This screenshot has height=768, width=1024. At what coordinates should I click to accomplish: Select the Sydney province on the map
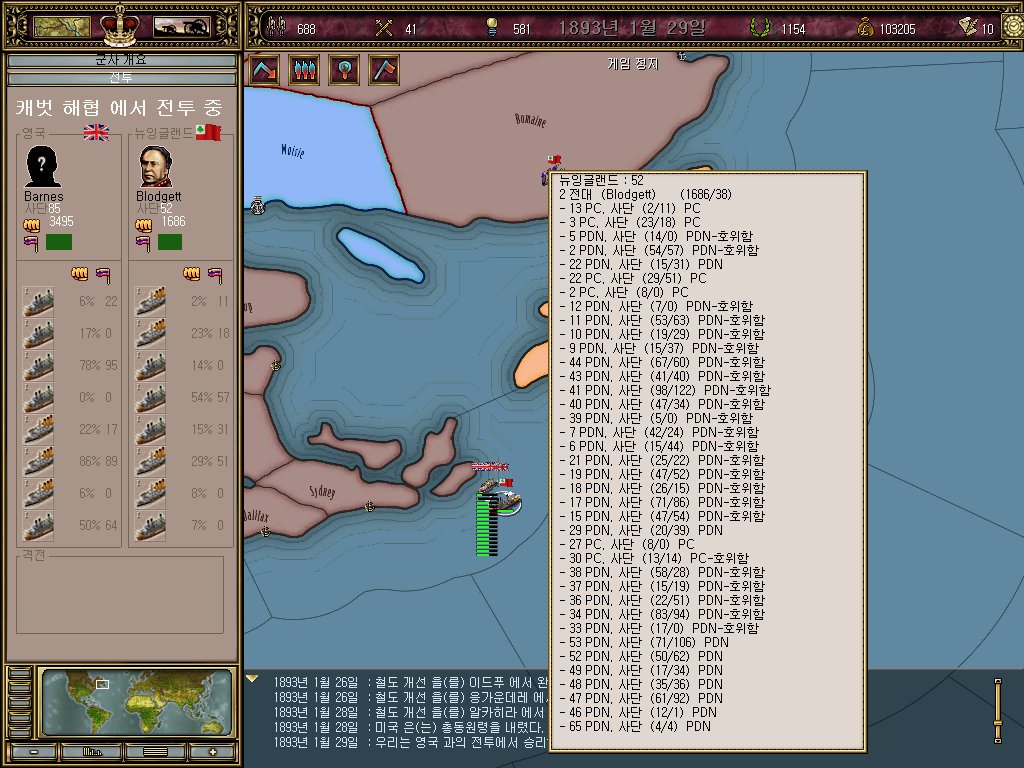tap(322, 491)
